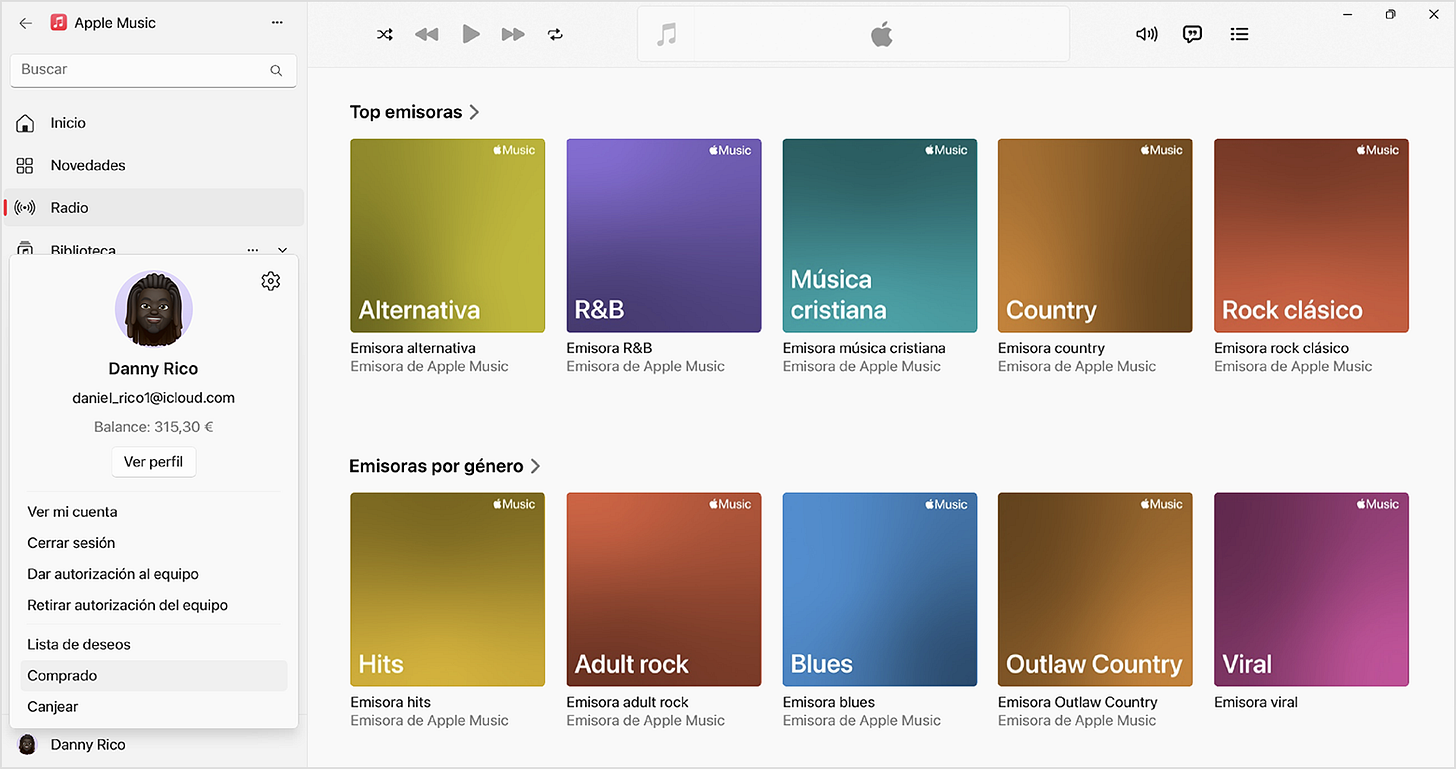Open the ellipsis menu beside Apple Music title
Viewport: 1456px width, 769px height.
[277, 23]
